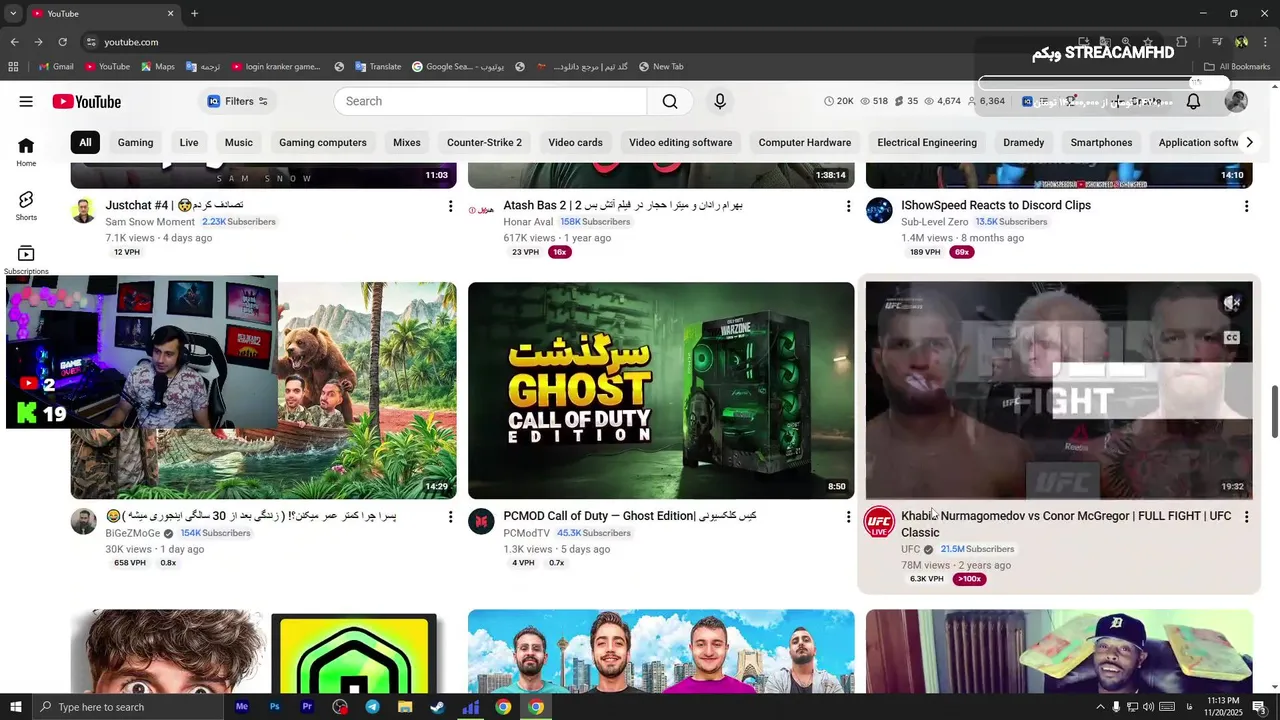Select the Electrical Engineering chip
This screenshot has height=720, width=1280.
[x=927, y=142]
